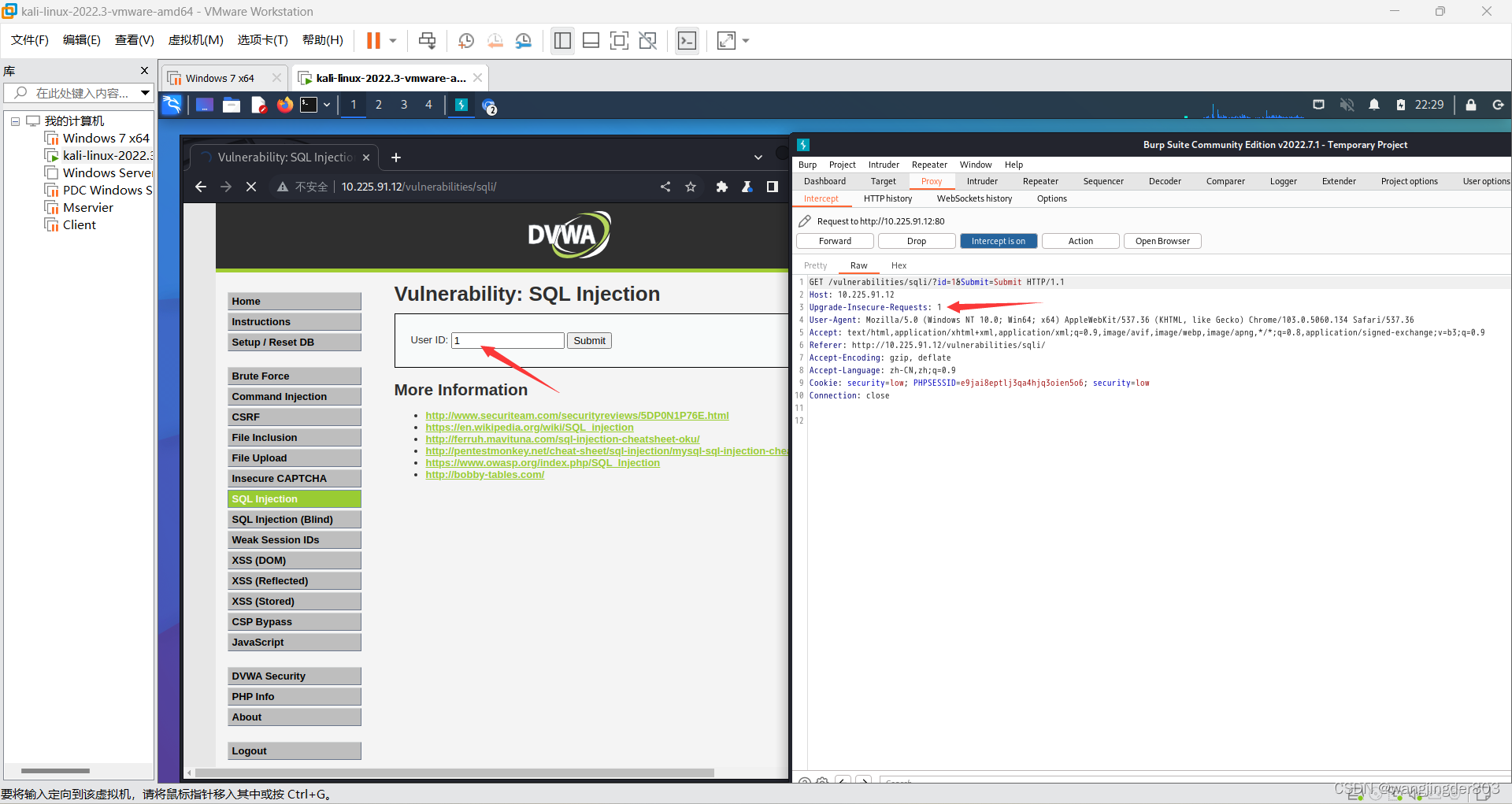Click take snapshot clock icon

click(466, 41)
